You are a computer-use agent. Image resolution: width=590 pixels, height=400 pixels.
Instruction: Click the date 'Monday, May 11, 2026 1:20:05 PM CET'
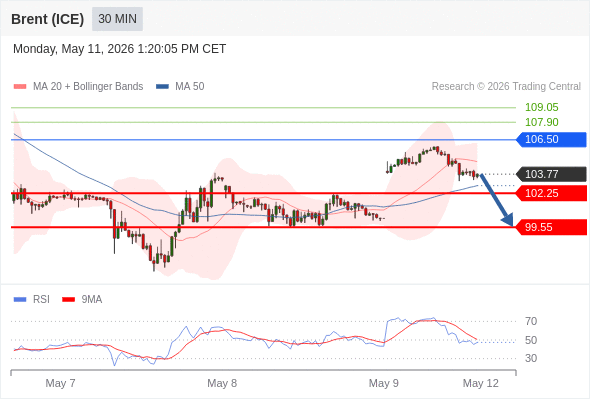tap(120, 49)
